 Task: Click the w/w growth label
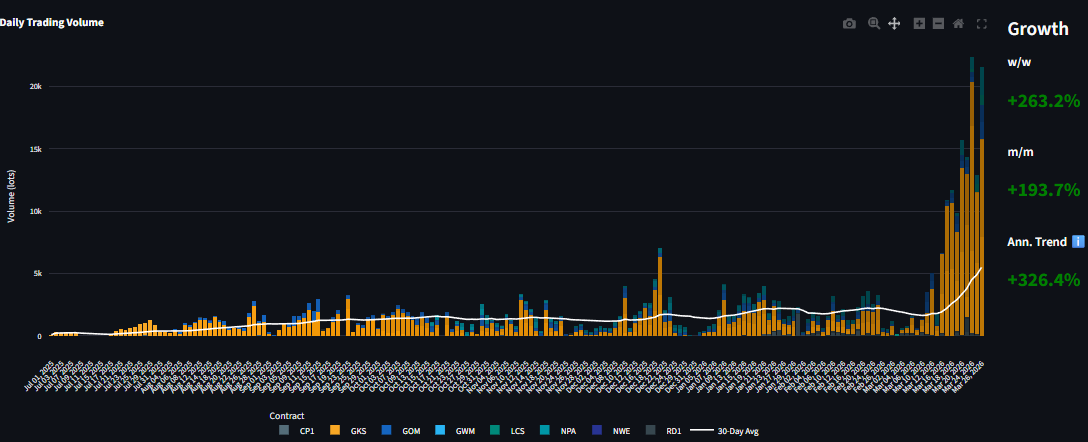point(1020,62)
